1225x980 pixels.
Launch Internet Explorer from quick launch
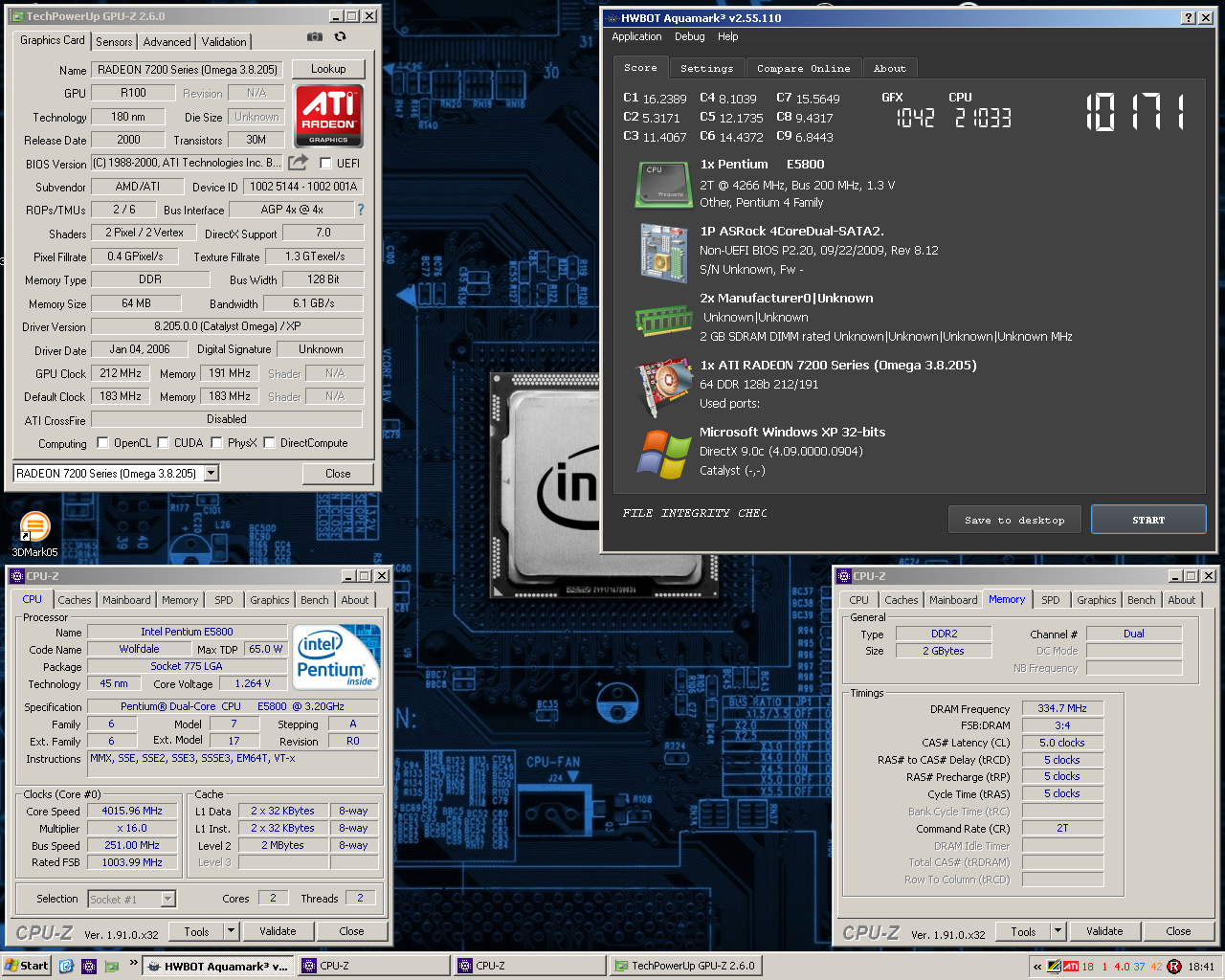coord(66,966)
